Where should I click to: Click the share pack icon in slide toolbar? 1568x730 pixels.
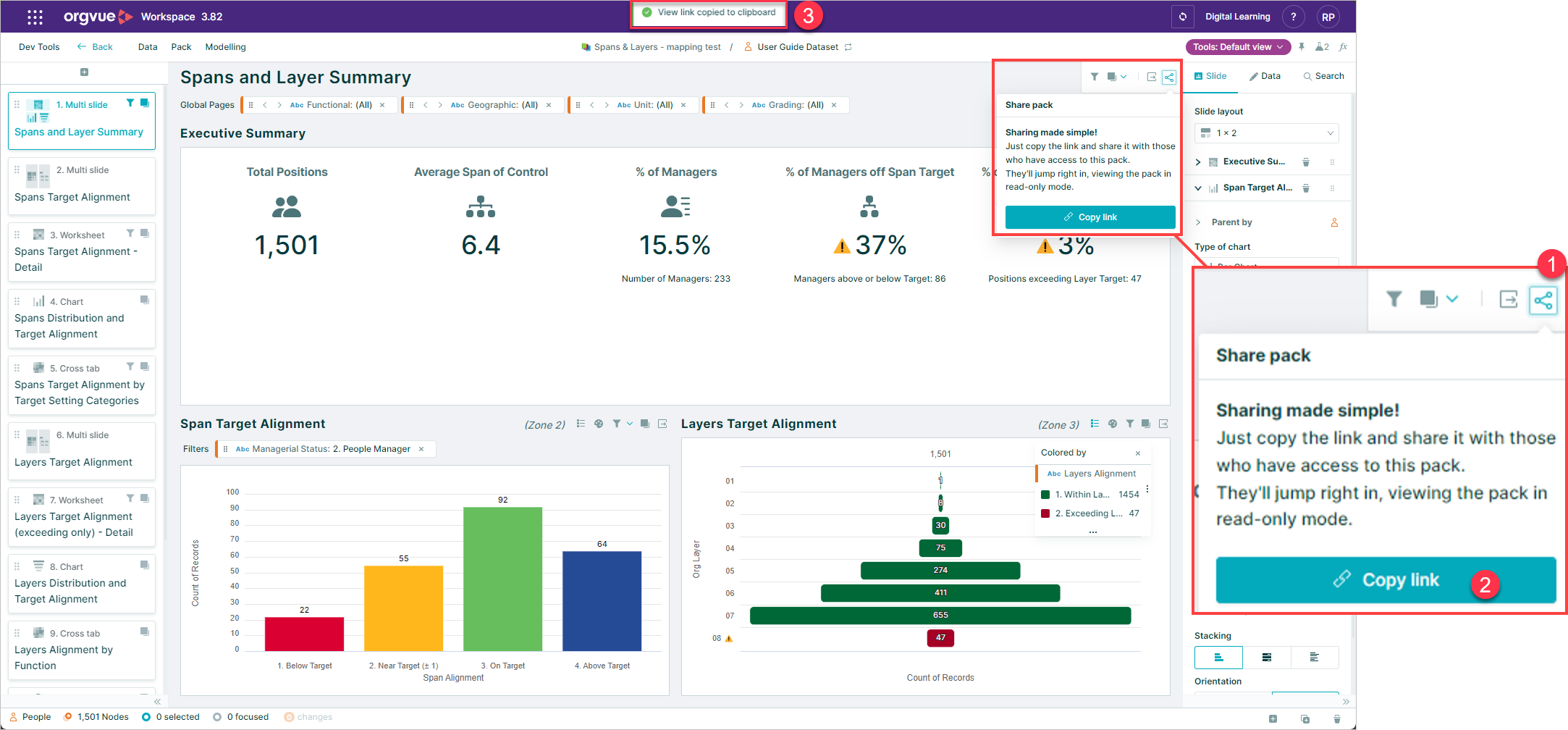point(1168,77)
